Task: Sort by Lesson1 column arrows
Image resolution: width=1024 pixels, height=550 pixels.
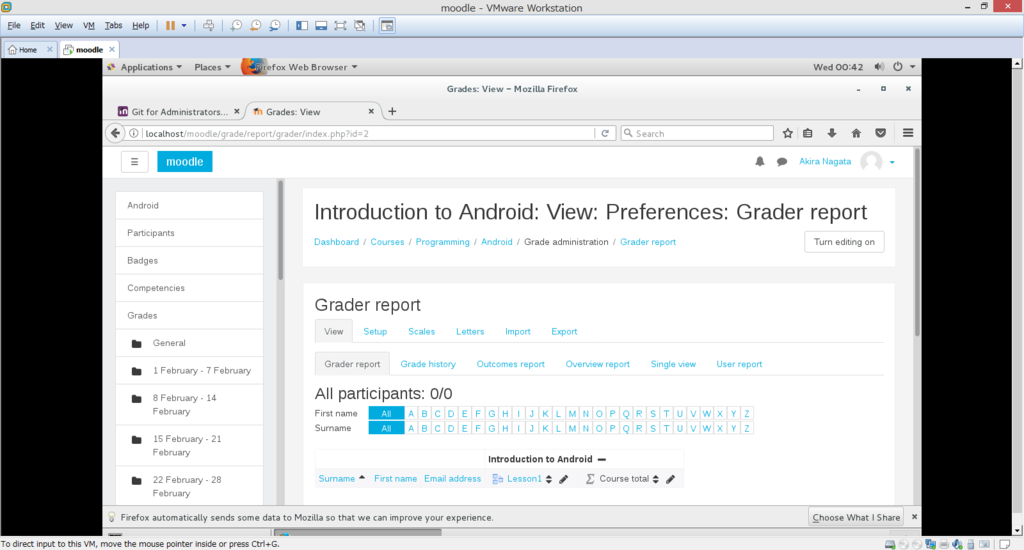Action: pos(549,479)
